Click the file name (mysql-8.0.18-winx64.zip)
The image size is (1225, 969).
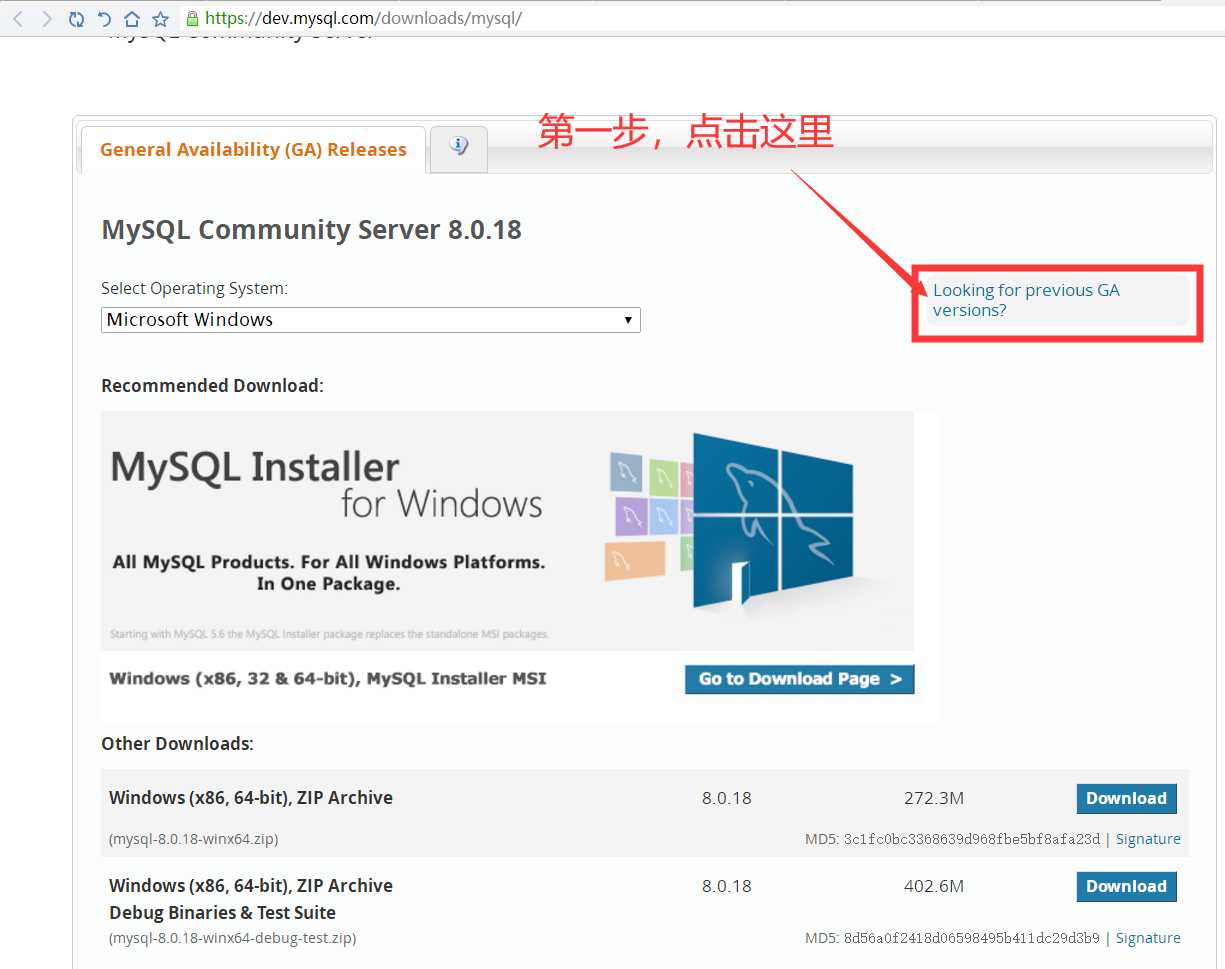193,839
